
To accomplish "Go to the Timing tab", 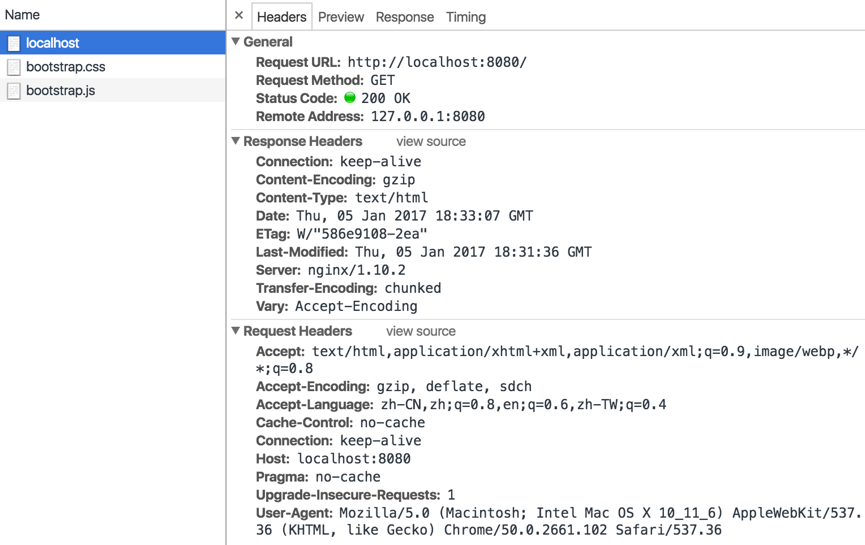I will (466, 17).
